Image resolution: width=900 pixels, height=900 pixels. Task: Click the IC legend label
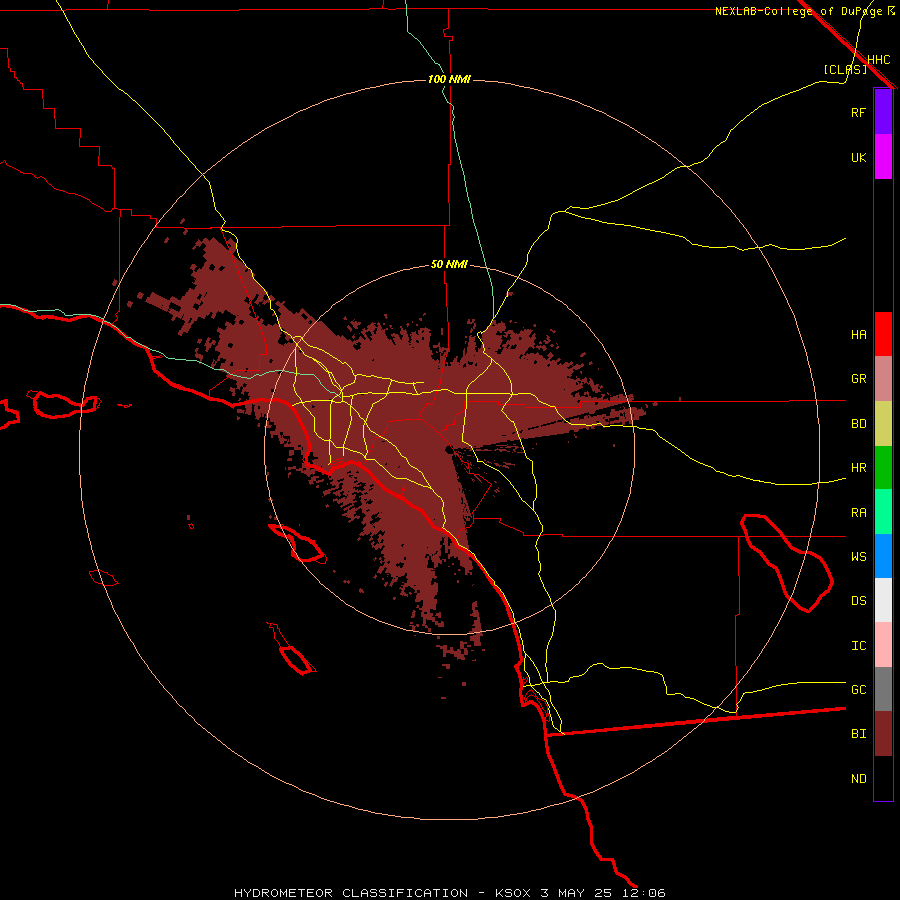tap(858, 646)
